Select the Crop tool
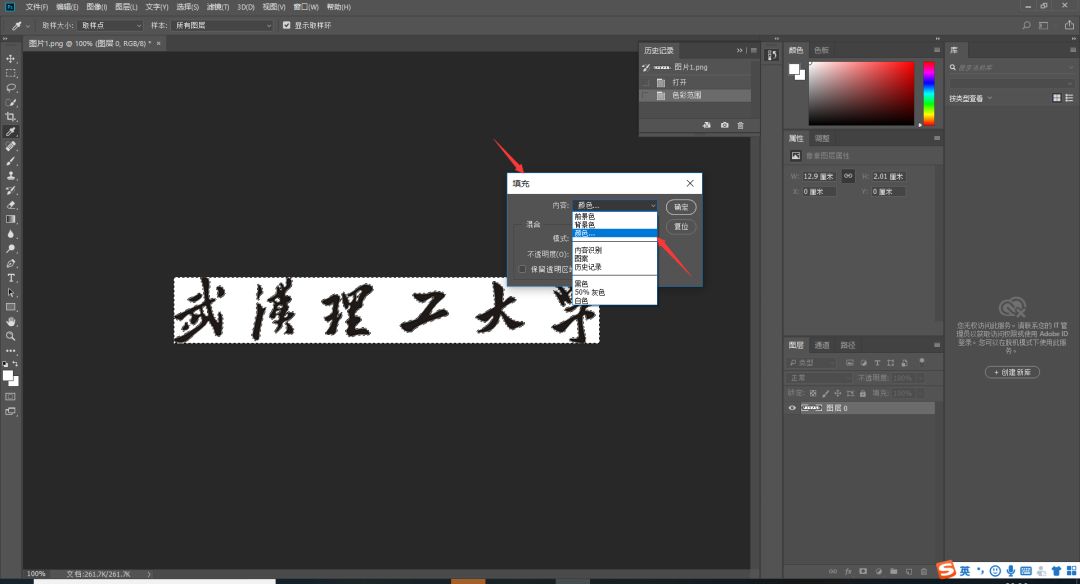The image size is (1080, 584). pyautogui.click(x=10, y=117)
